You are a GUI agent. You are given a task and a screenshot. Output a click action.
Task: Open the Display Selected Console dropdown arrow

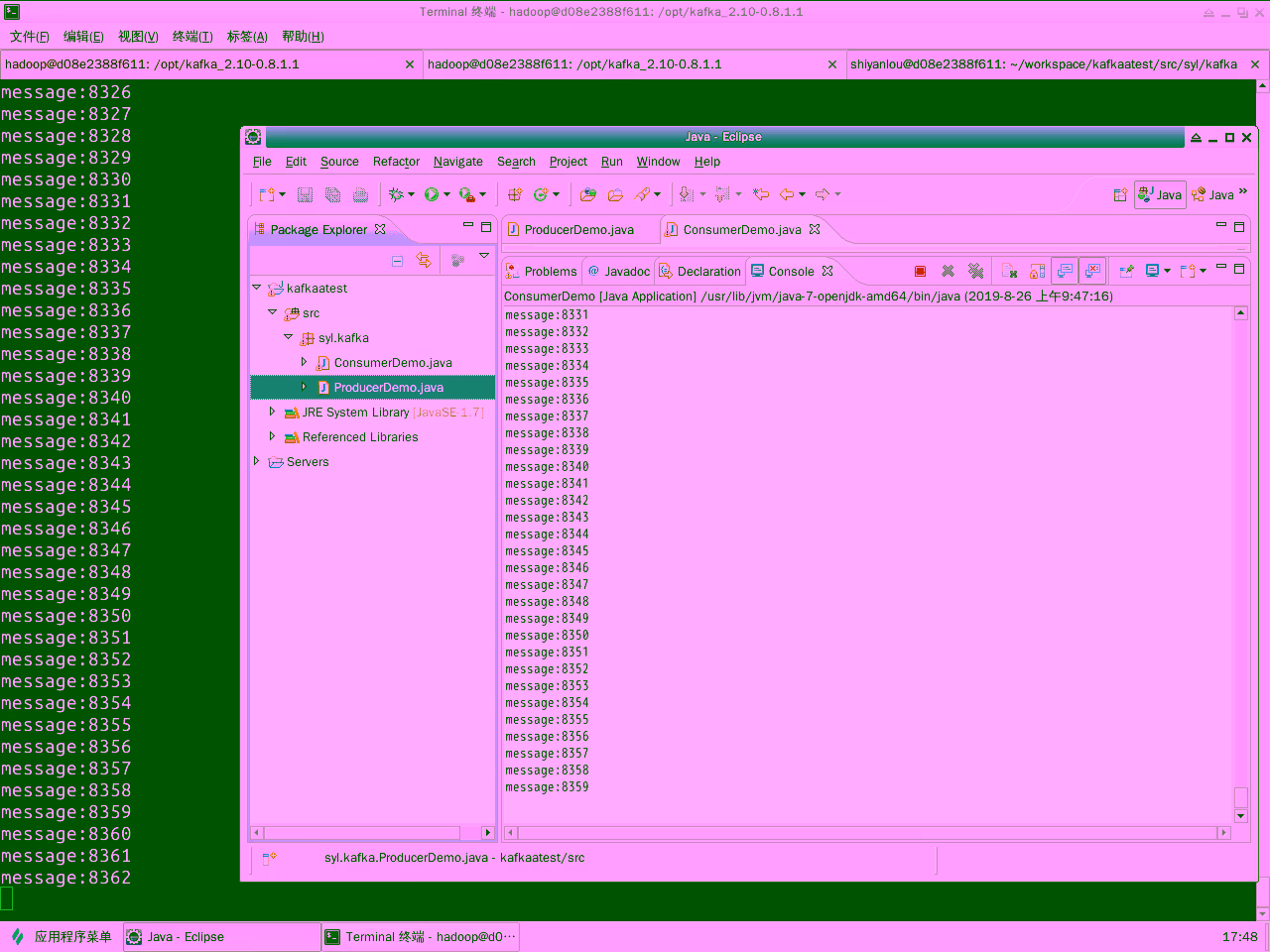point(1167,271)
